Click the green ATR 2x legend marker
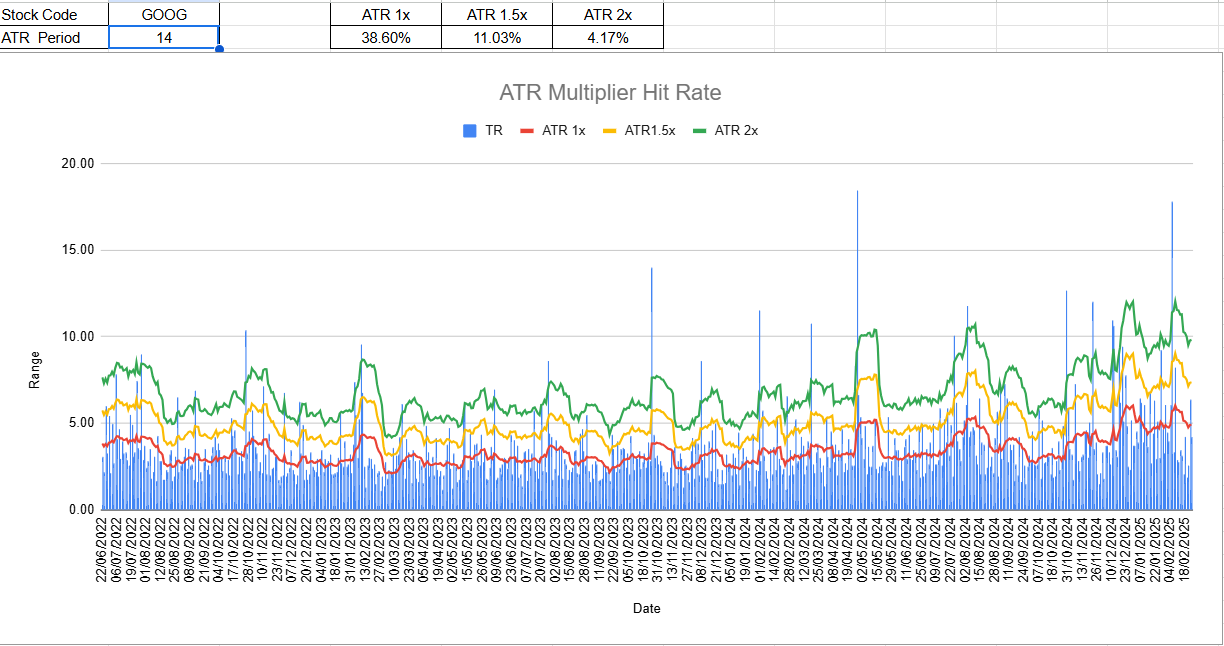 click(699, 131)
